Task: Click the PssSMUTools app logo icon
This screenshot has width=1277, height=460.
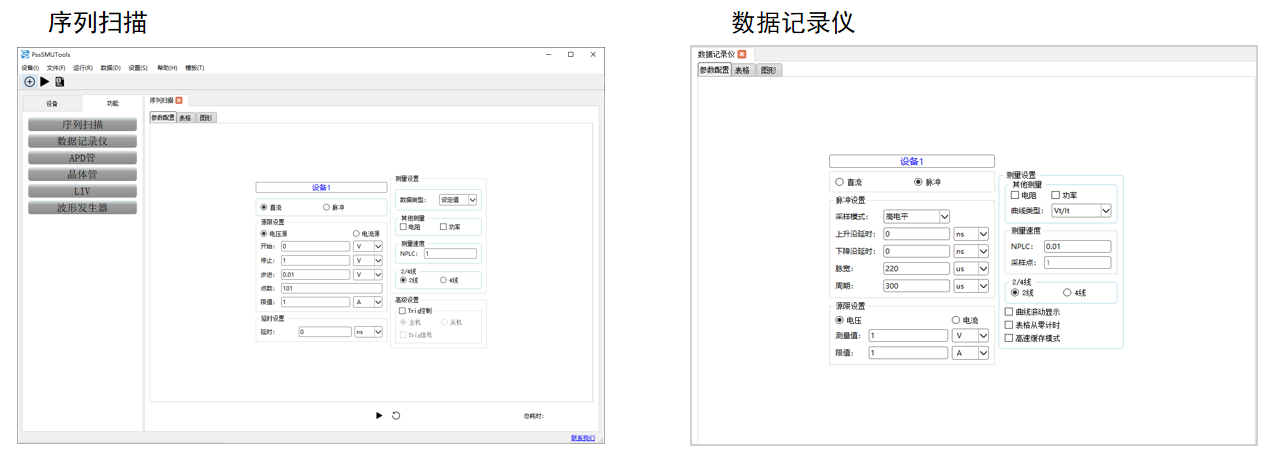Action: tap(25, 54)
